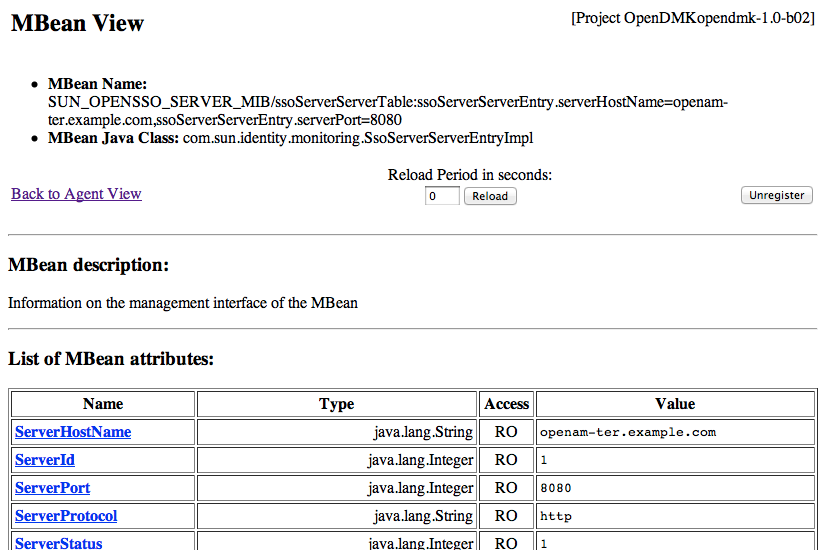The image size is (824, 550).
Task: Click the Information on the management interface text
Action: tap(183, 303)
